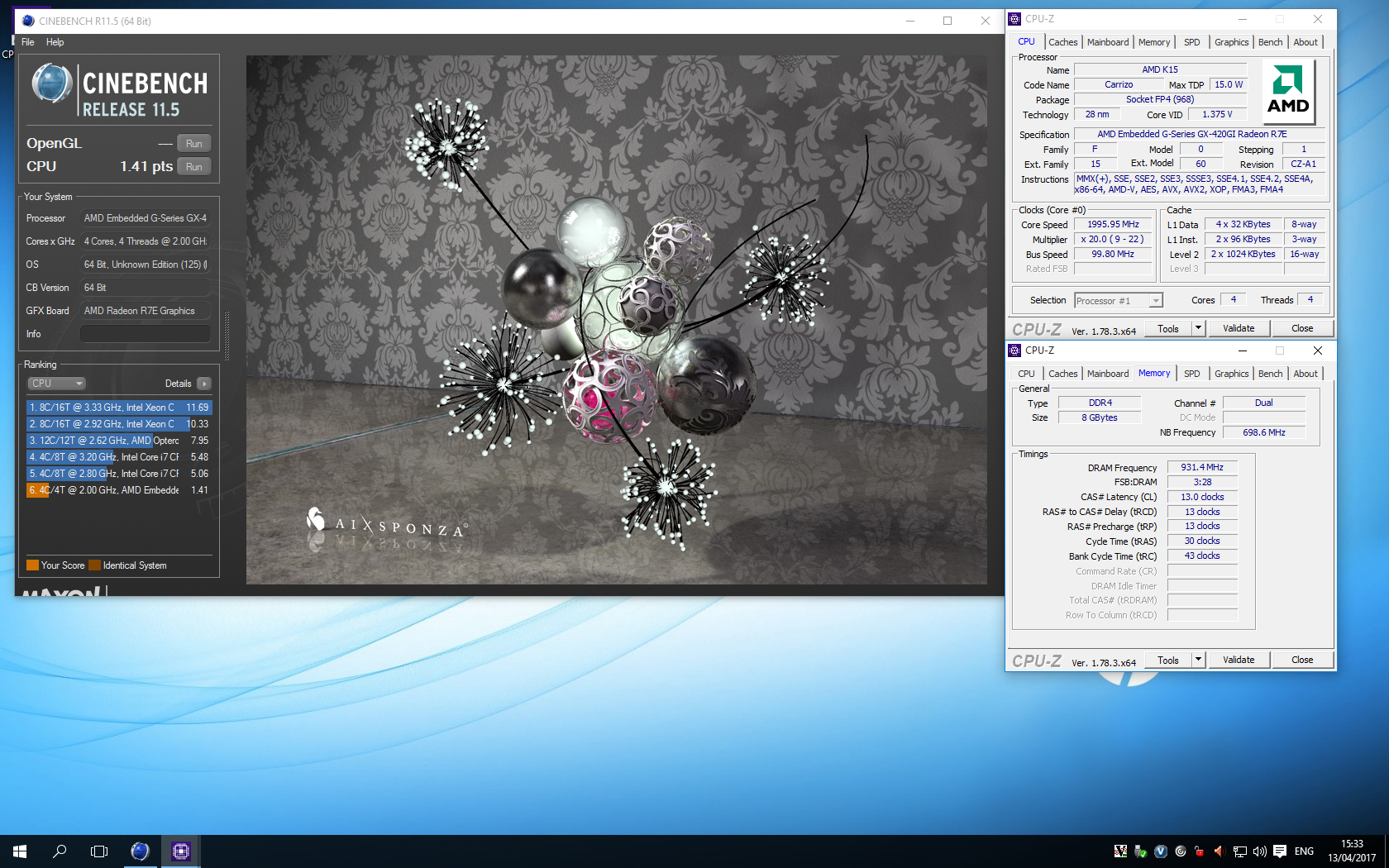
Task: Click ENG language indicator
Action: 1304,851
